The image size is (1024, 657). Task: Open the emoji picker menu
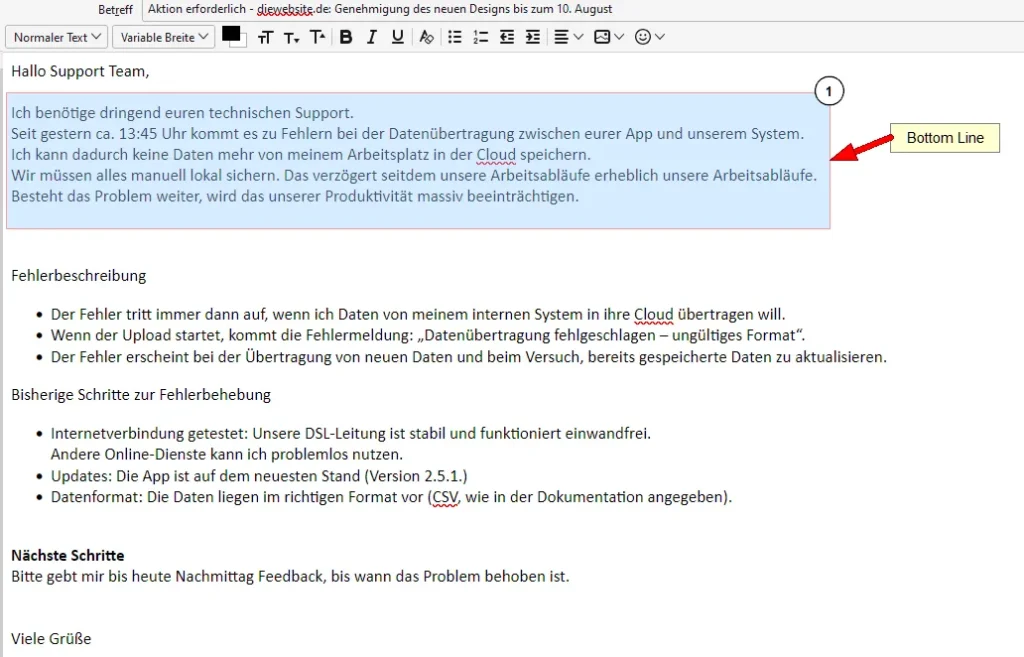pos(648,37)
